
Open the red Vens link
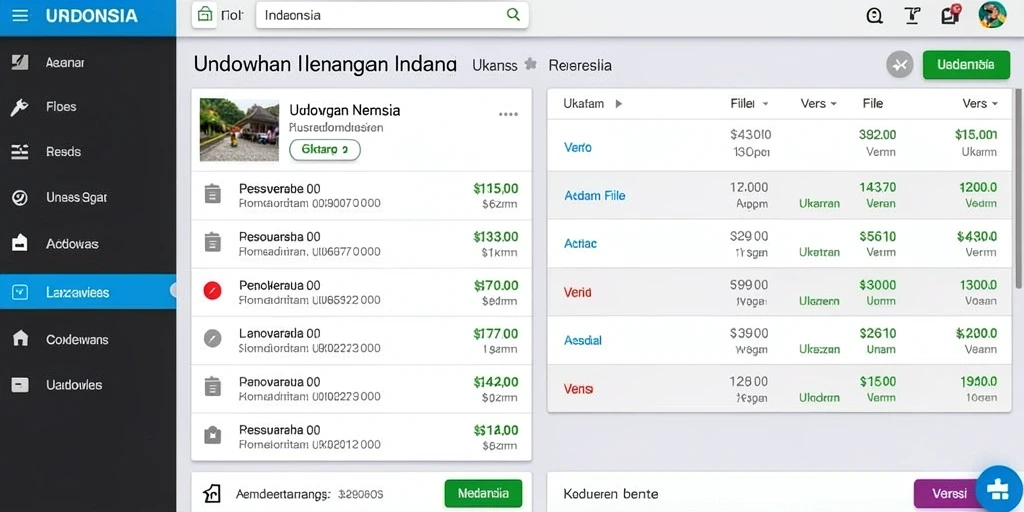coord(578,389)
